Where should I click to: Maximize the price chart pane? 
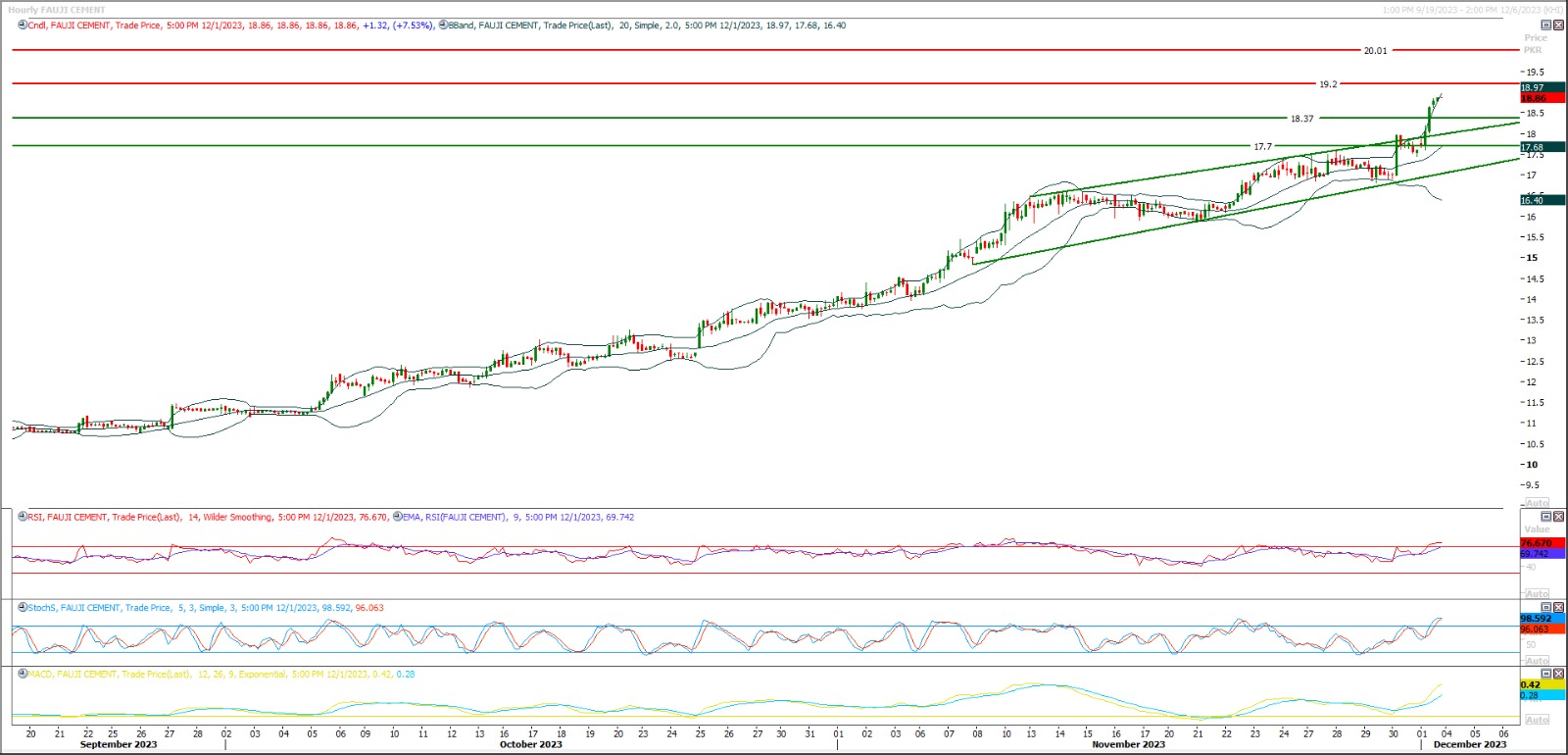click(x=1546, y=25)
